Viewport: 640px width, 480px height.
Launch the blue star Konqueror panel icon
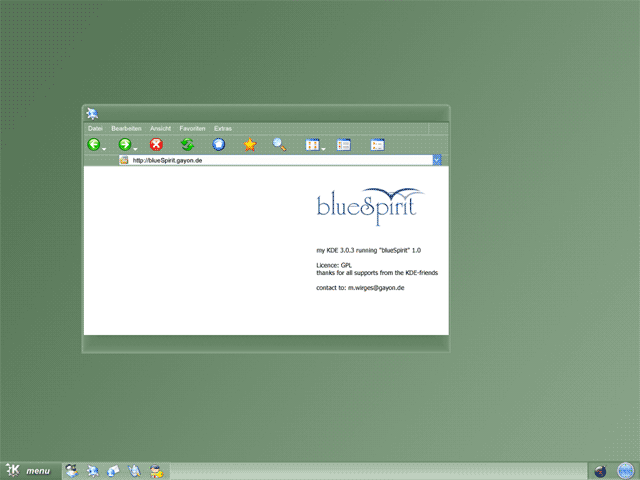tap(93, 471)
